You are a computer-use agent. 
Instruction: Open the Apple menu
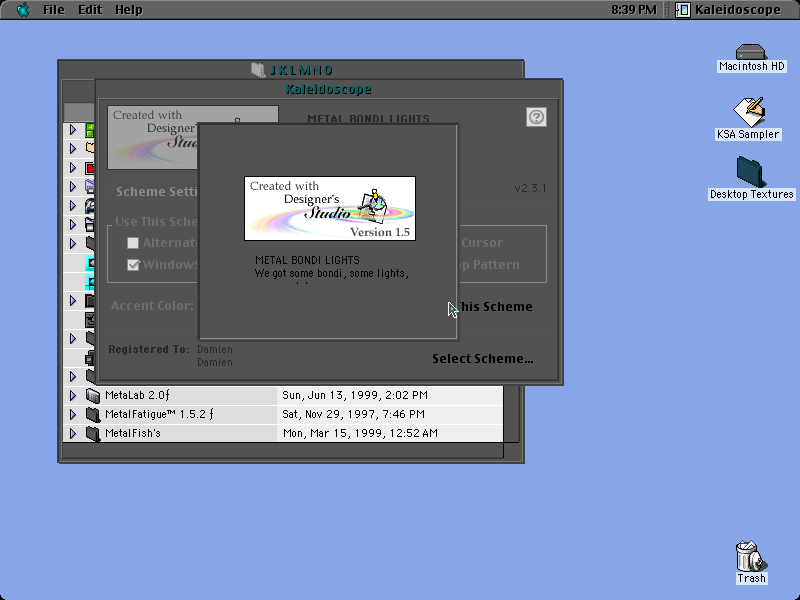coord(23,10)
